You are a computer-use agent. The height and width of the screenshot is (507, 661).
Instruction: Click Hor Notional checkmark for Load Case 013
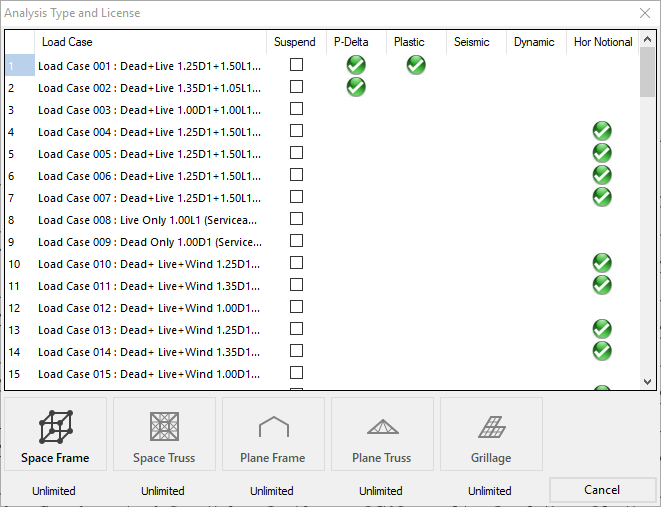602,329
